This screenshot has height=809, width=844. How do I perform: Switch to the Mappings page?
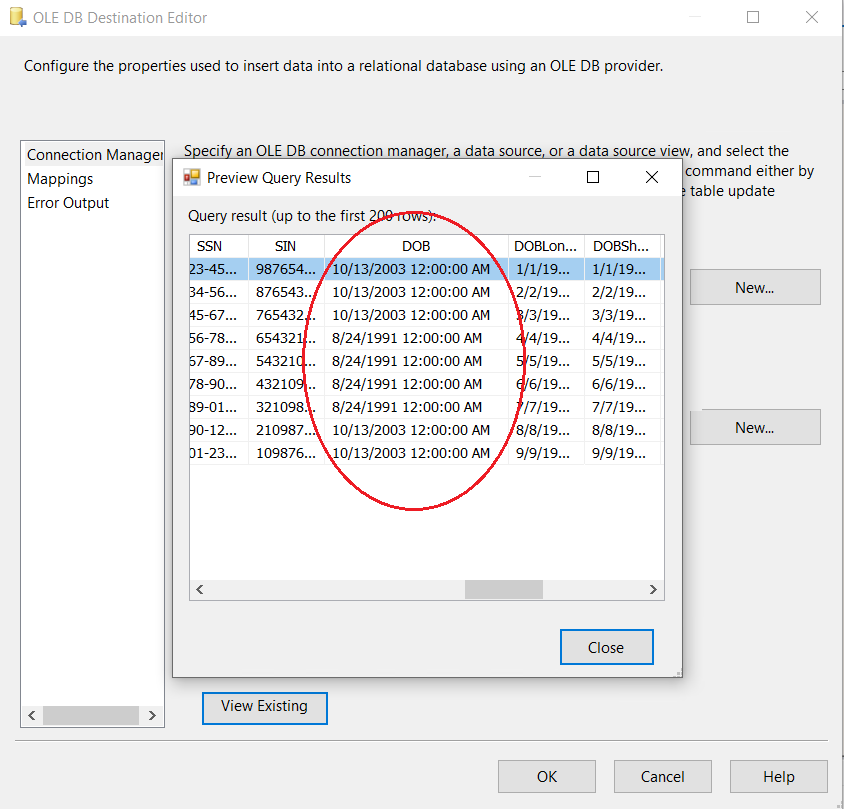(60, 179)
